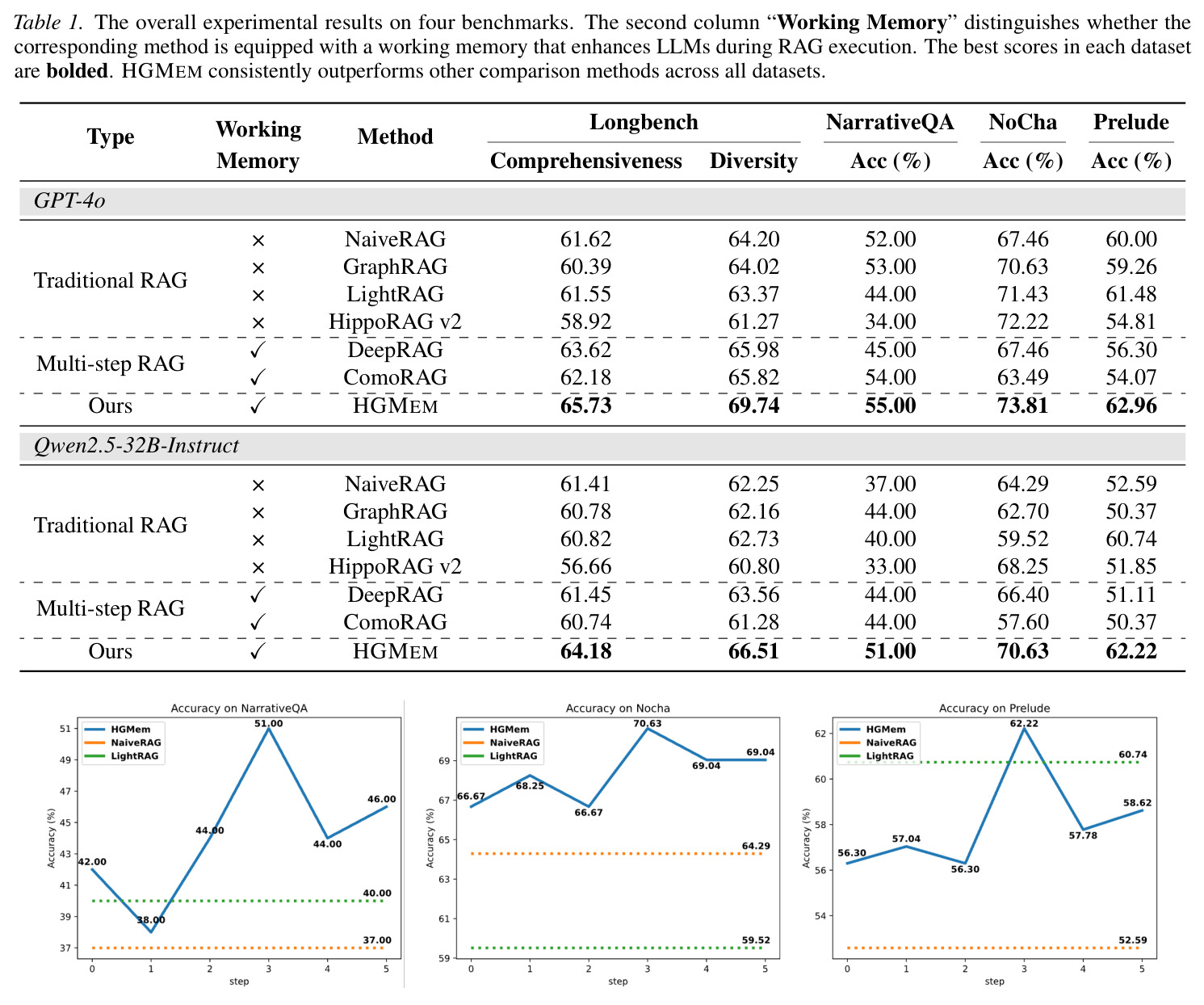Viewport: 1204px width, 1005px height.
Task: Click the 'step' x-axis label of Nocha chart
Action: 618,982
